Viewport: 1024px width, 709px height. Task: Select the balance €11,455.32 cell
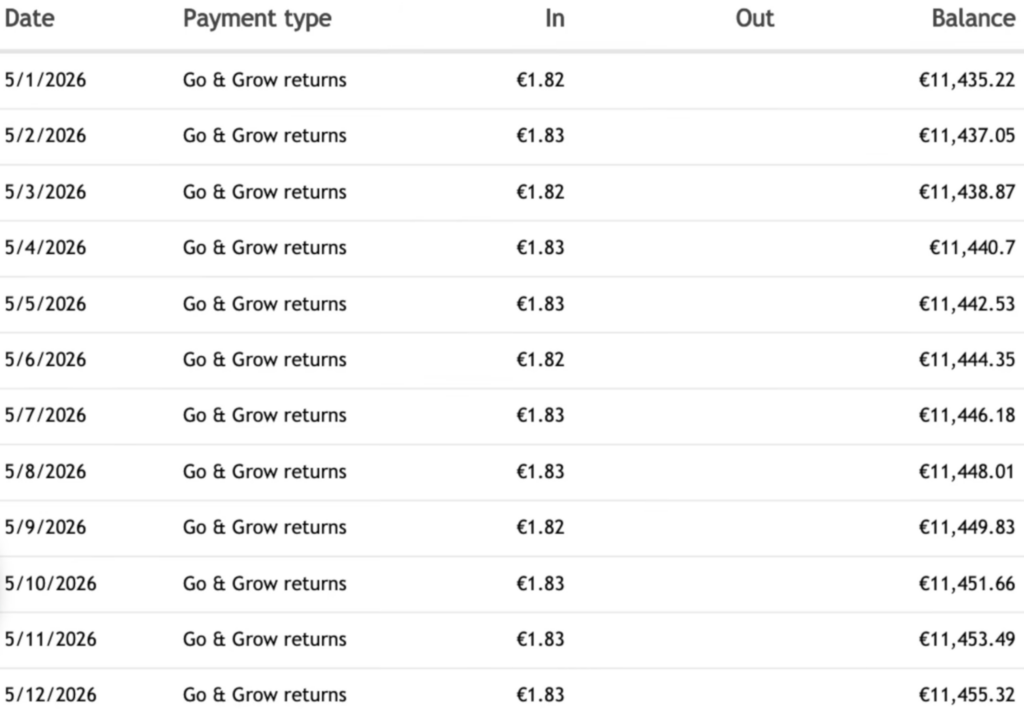pyautogui.click(x=967, y=695)
